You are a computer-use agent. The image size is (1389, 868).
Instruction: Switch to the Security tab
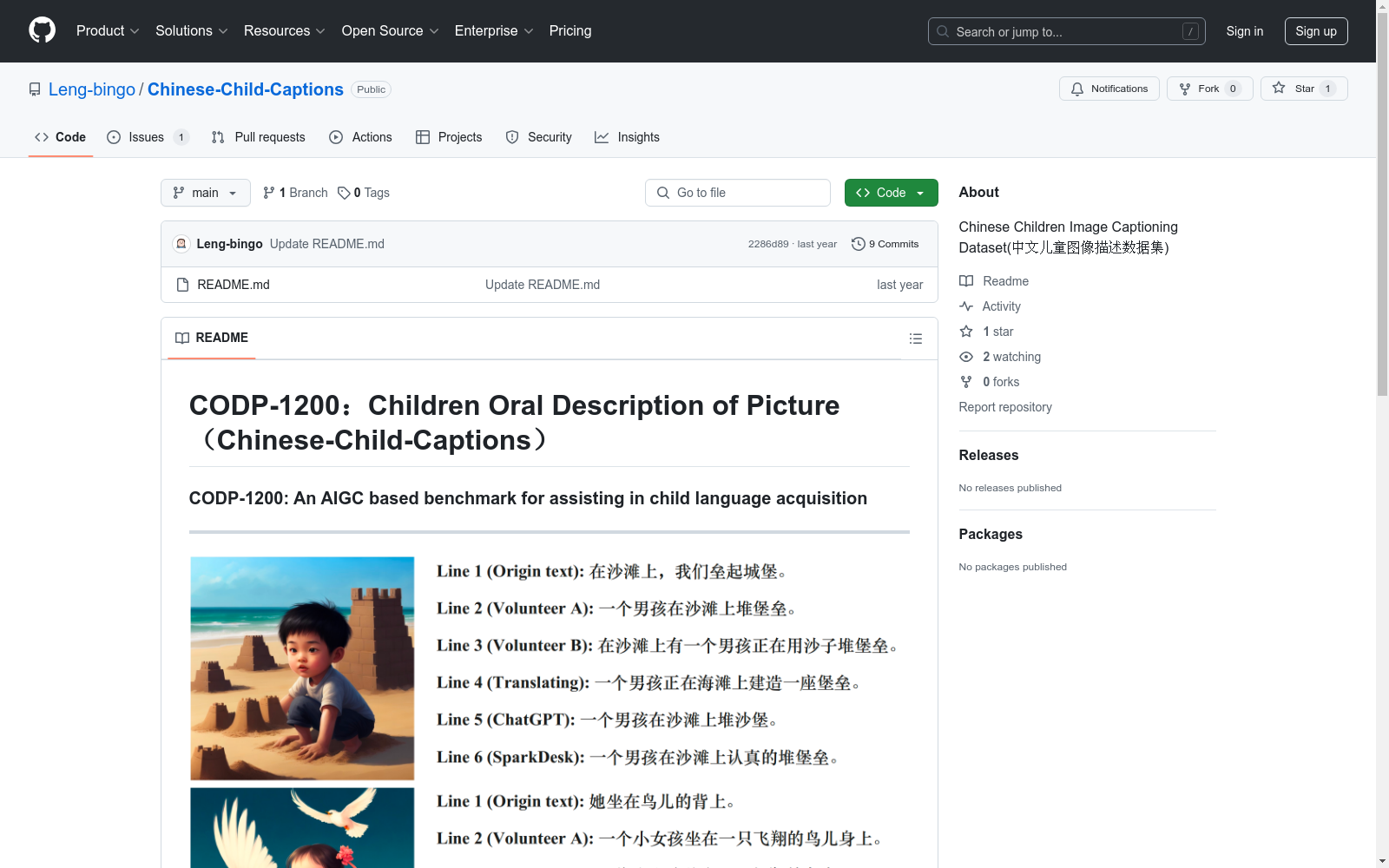[538, 137]
